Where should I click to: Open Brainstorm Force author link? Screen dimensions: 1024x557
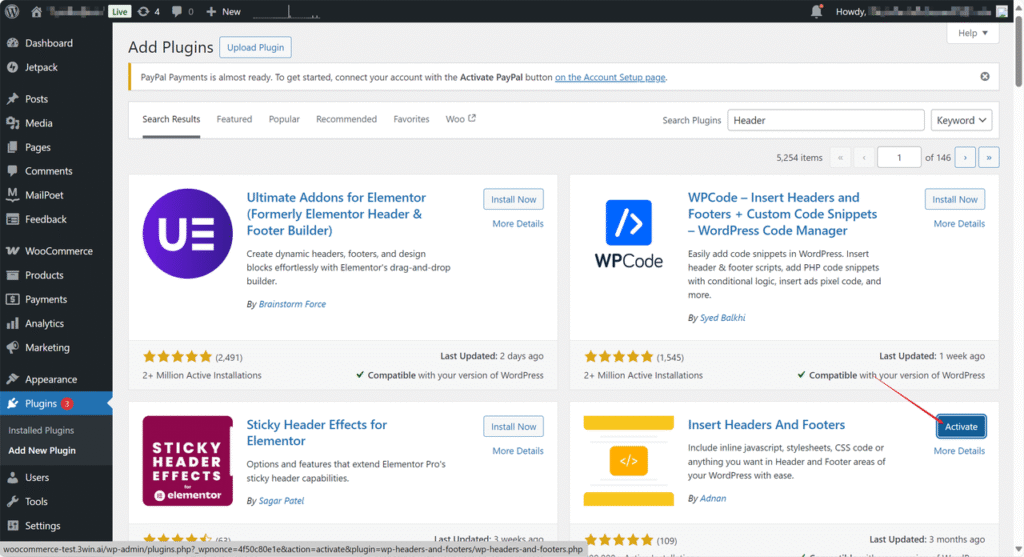292,304
